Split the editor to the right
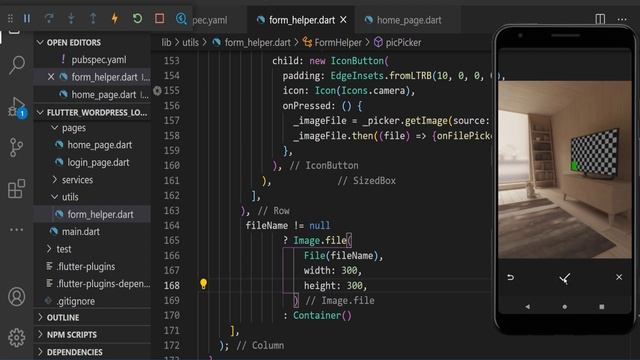The image size is (640, 360). click(600, 19)
